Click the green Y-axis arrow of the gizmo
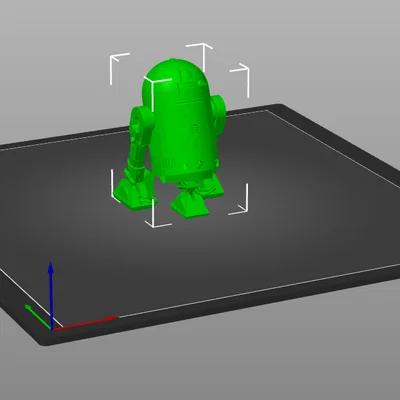Screen dimensions: 400x400 pos(38,316)
